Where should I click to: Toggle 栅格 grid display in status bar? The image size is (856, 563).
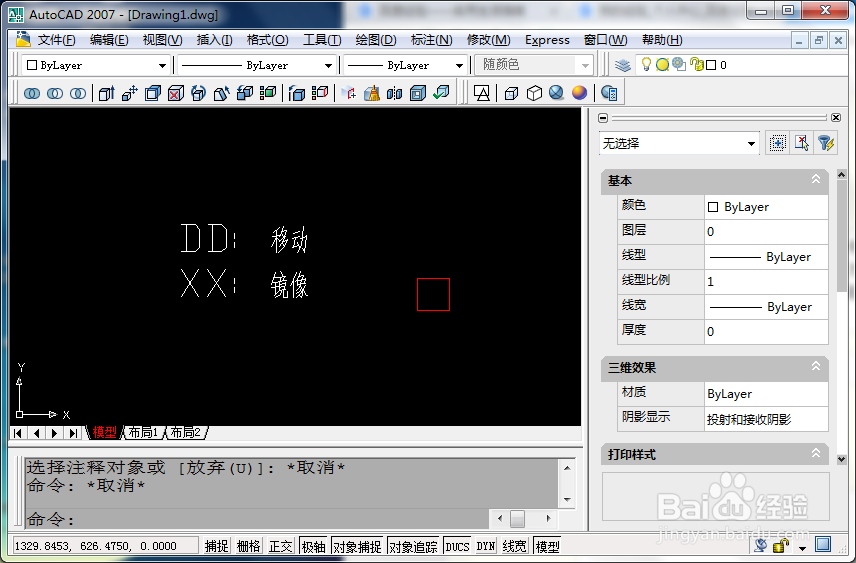tap(248, 546)
